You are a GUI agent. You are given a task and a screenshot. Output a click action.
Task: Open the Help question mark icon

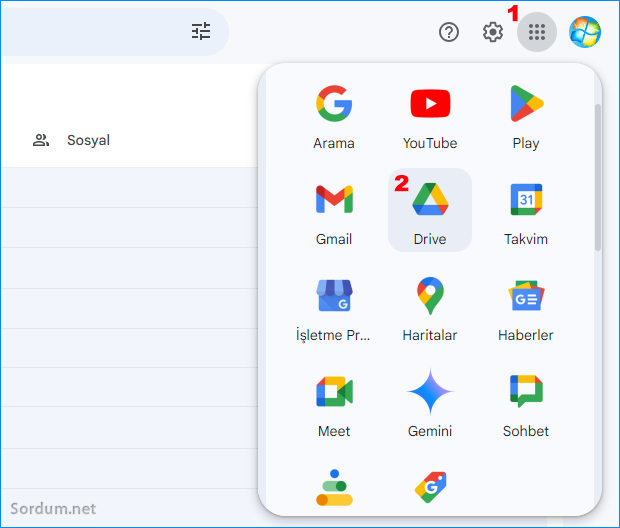(449, 32)
